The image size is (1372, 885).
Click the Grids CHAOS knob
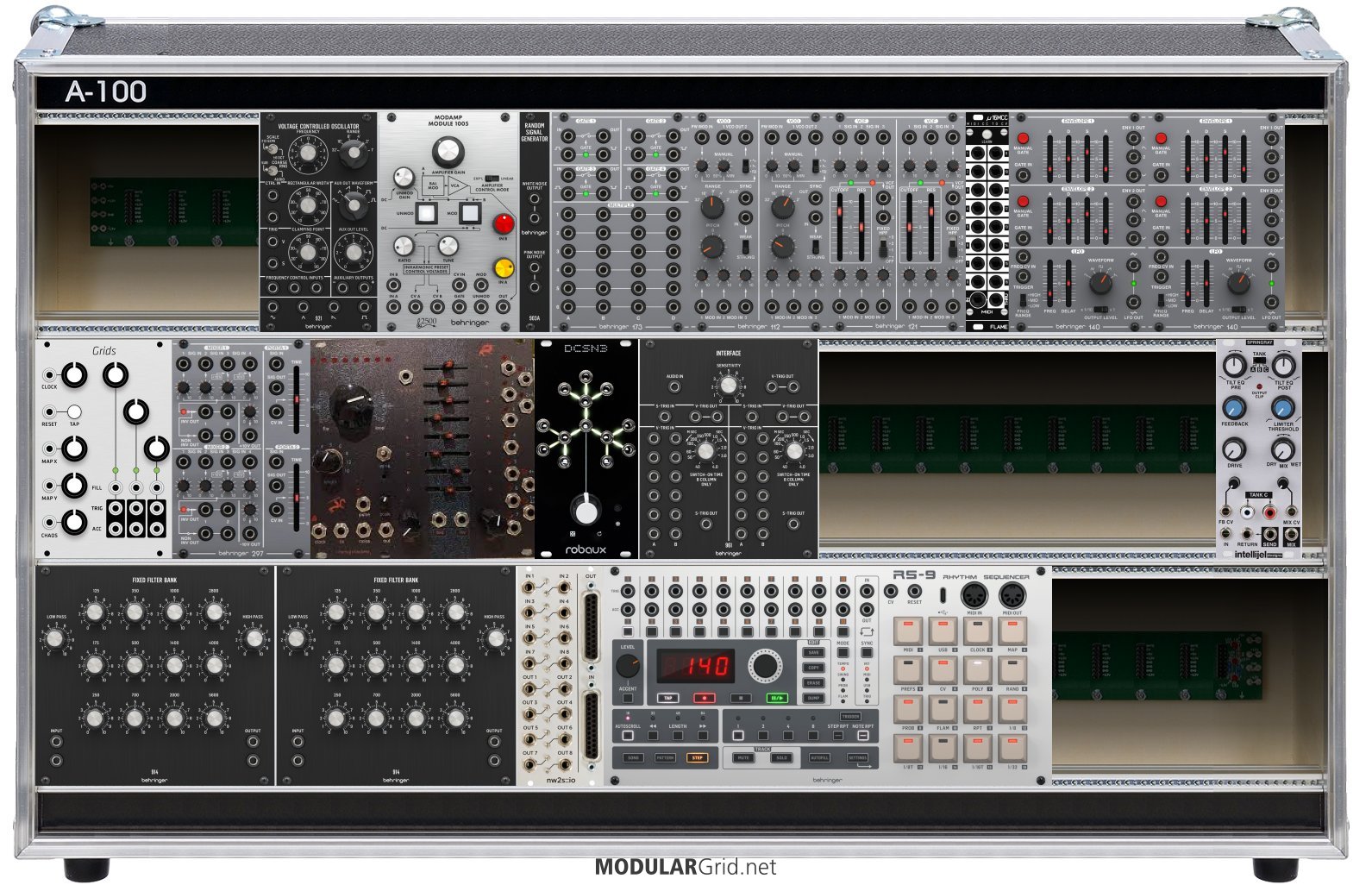74,522
